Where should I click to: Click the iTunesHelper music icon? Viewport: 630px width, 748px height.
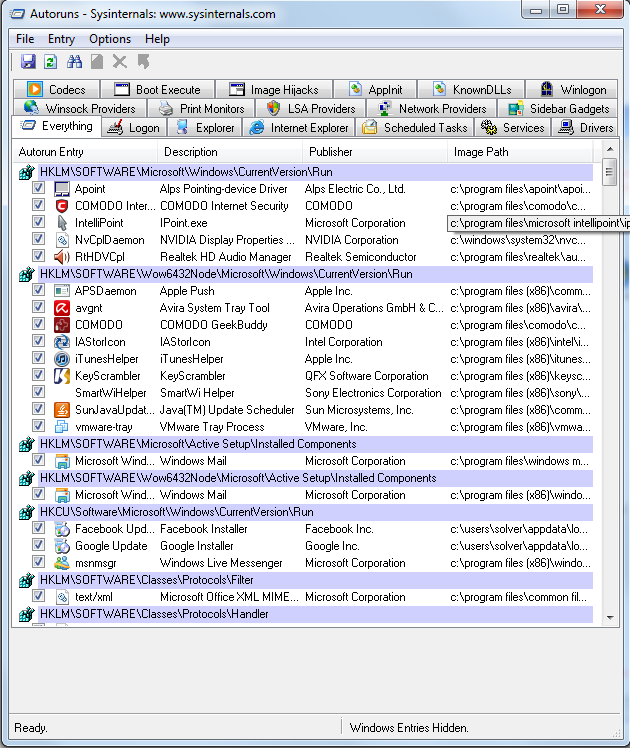click(62, 359)
